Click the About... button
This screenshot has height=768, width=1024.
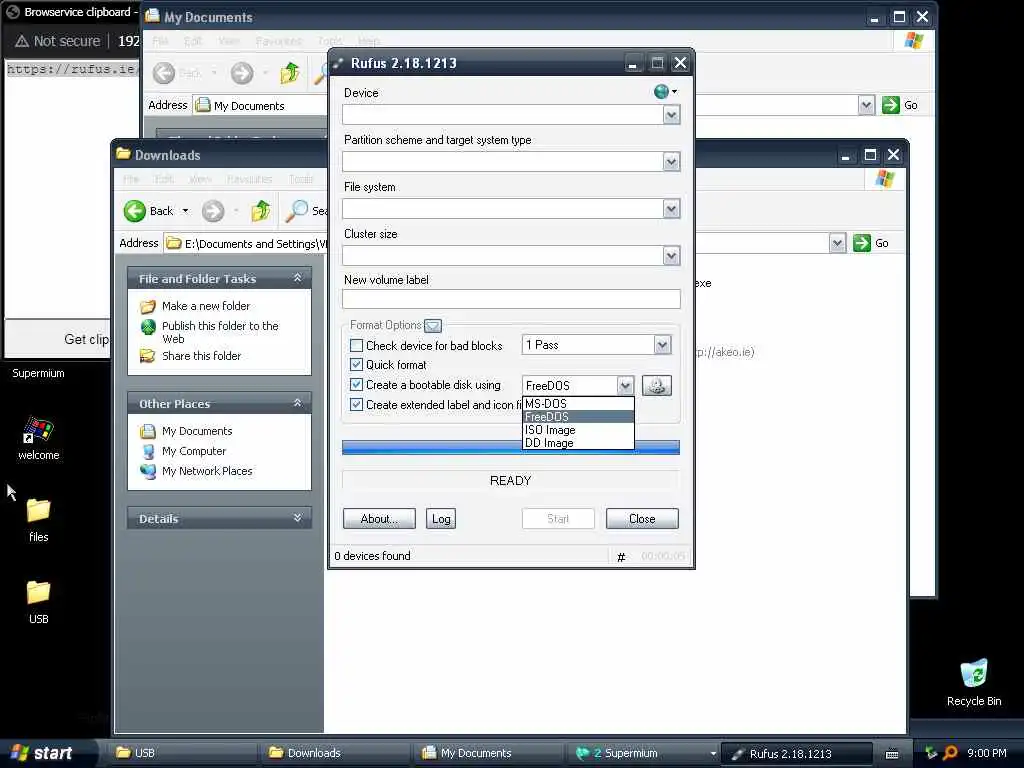pos(379,519)
